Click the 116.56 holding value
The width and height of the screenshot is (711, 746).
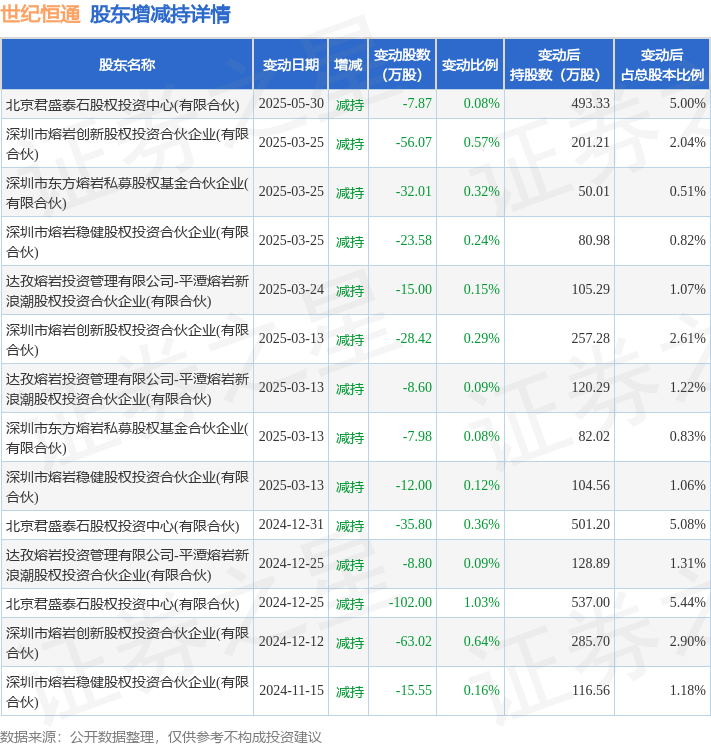[591, 690]
